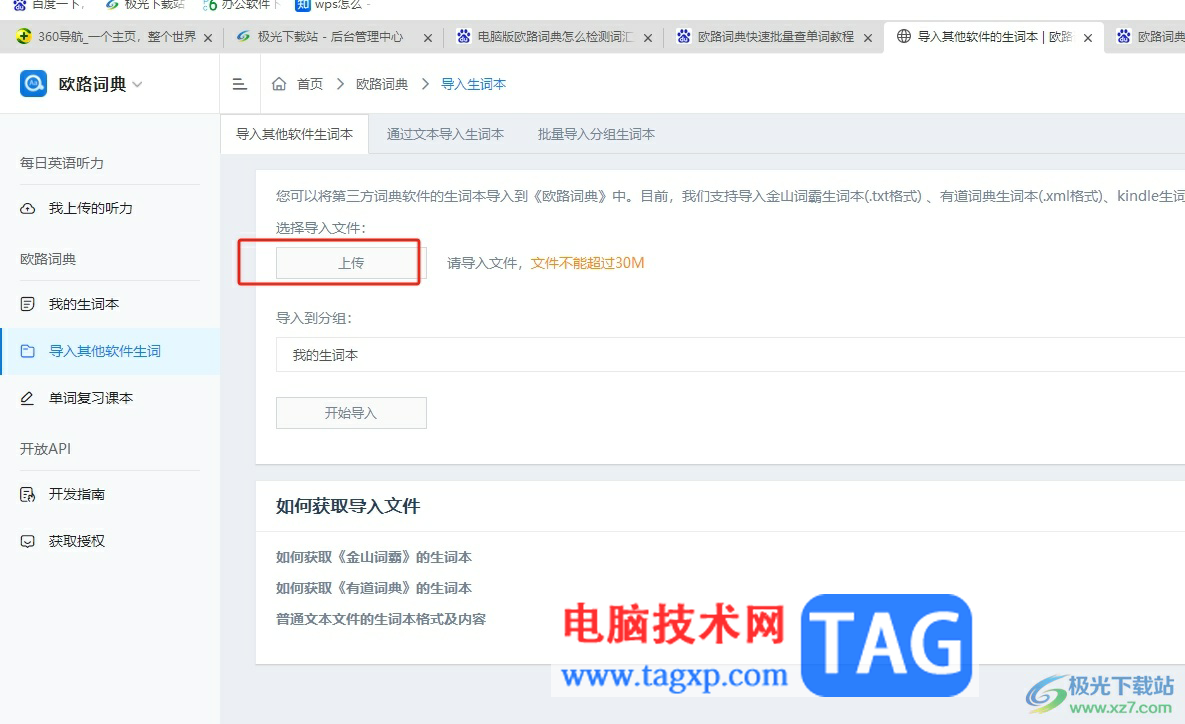Close the 导入其他软件的生词本 browser tab
1185x724 pixels.
point(1088,37)
